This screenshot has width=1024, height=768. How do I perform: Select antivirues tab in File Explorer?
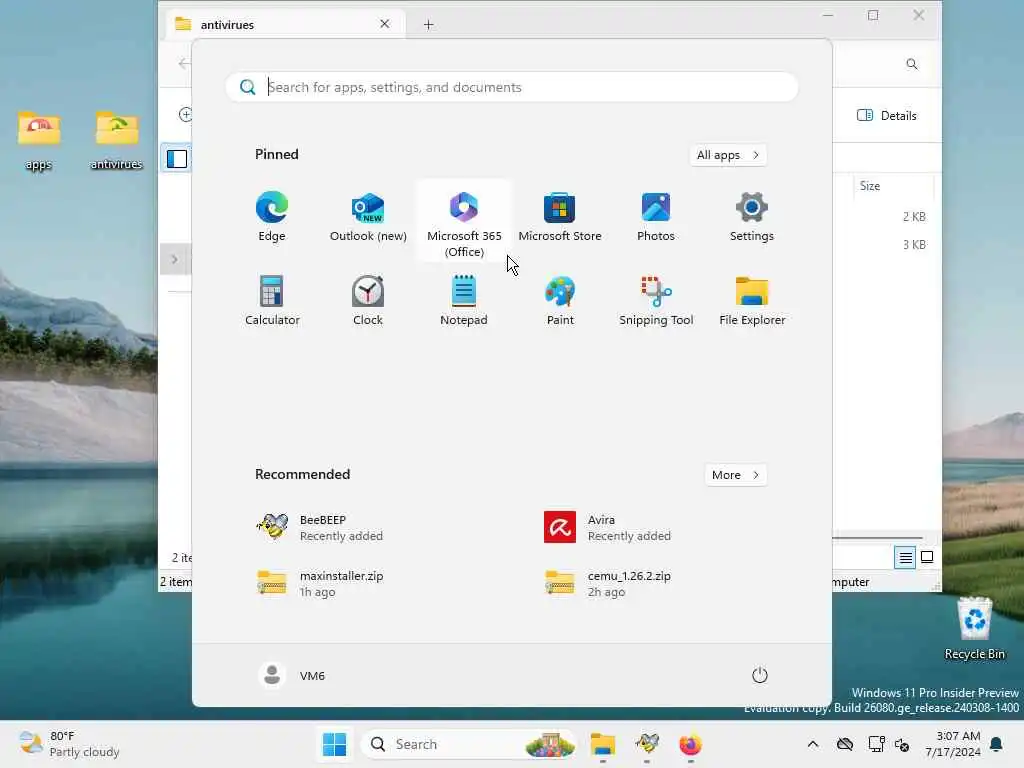[284, 24]
